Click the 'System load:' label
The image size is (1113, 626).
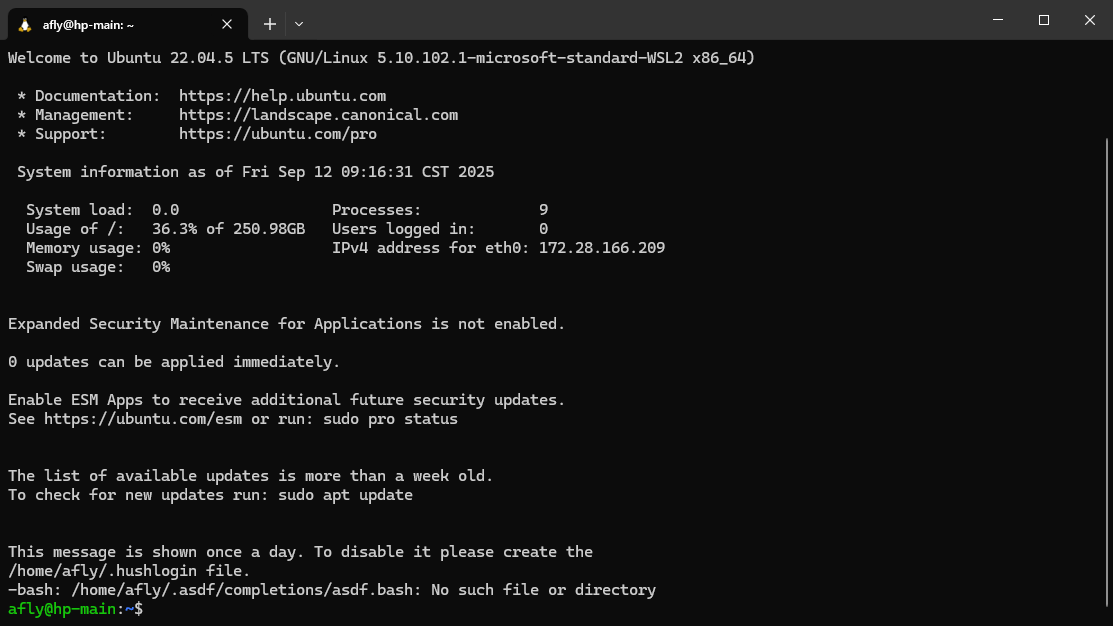(x=80, y=210)
